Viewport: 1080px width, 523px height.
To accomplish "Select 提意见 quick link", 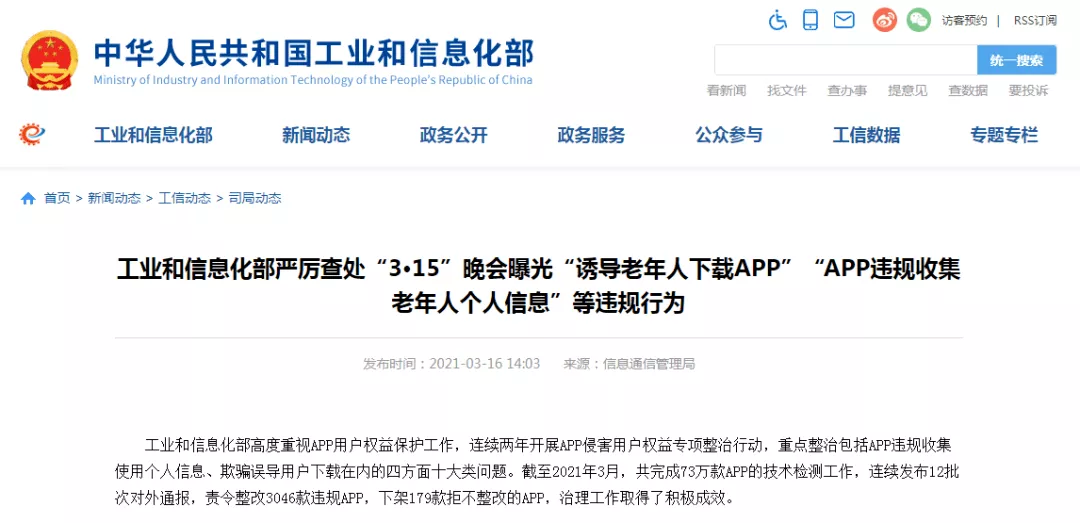I will pos(907,90).
